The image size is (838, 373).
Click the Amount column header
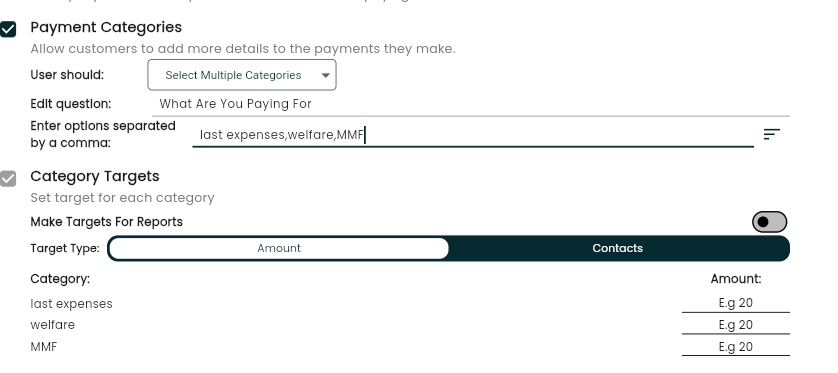pyautogui.click(x=735, y=279)
